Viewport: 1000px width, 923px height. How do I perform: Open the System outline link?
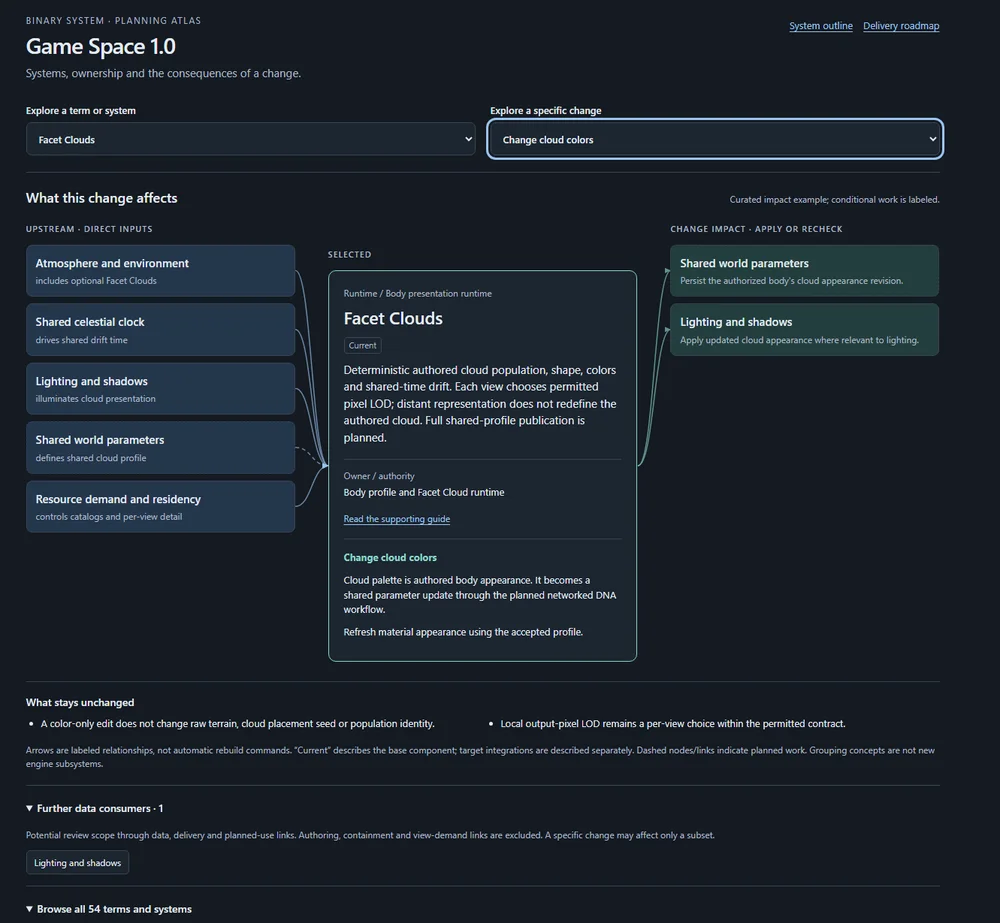click(x=820, y=26)
